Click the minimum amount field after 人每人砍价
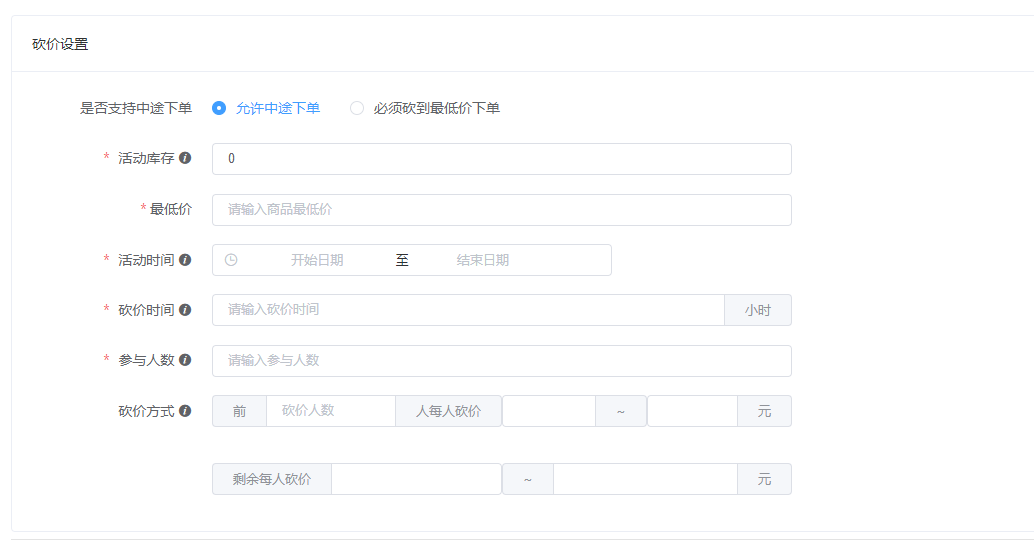Image resolution: width=1034 pixels, height=541 pixels. point(548,412)
